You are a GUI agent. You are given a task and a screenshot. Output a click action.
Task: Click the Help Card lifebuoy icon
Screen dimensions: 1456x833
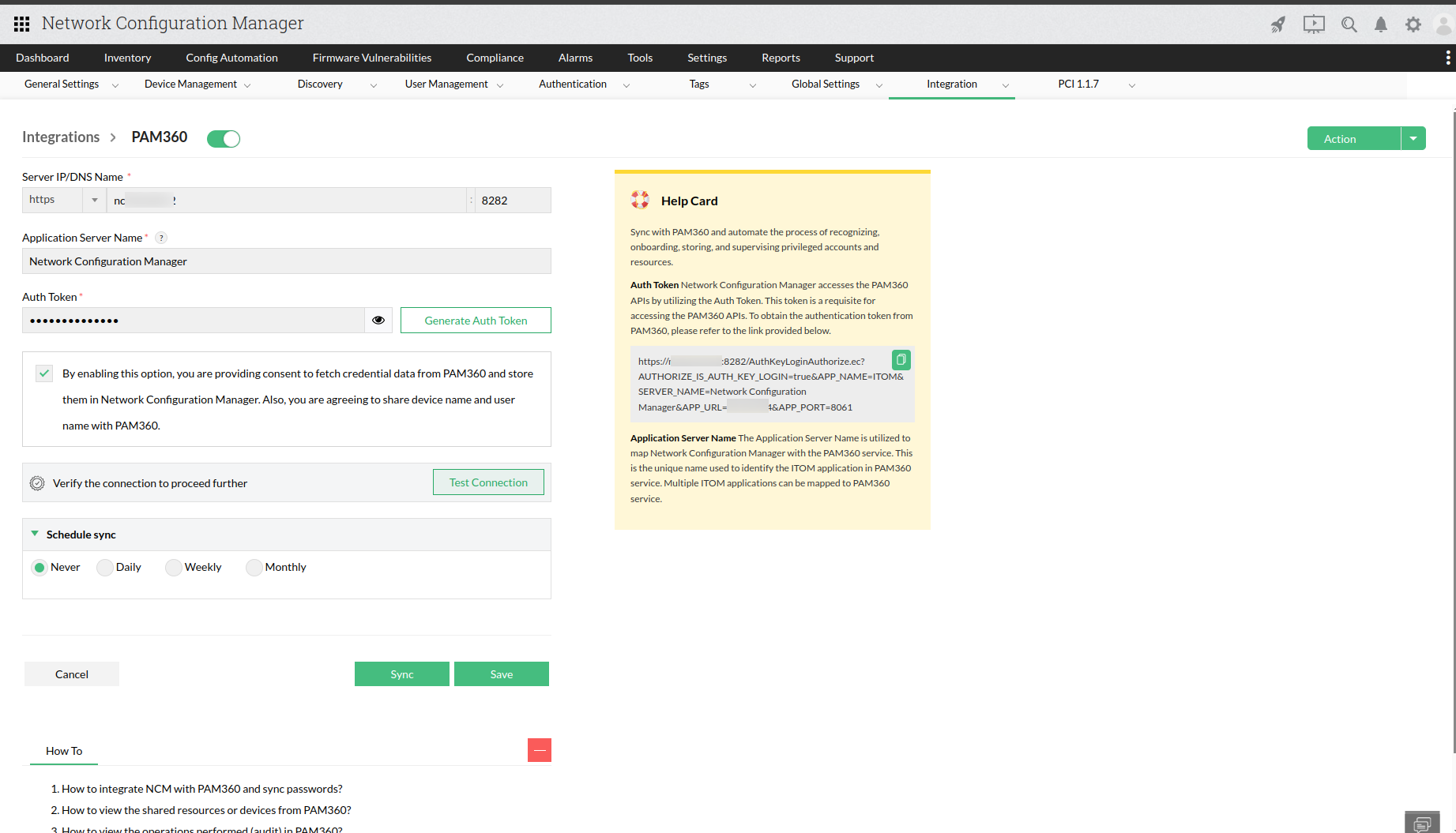[640, 200]
